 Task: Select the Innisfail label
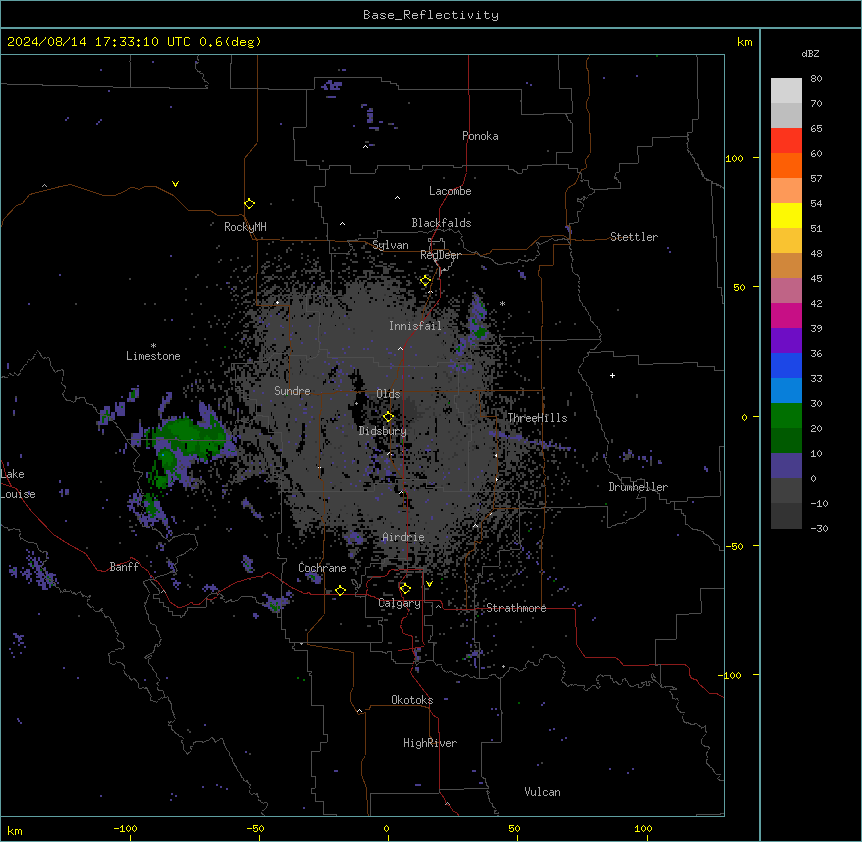coord(415,326)
